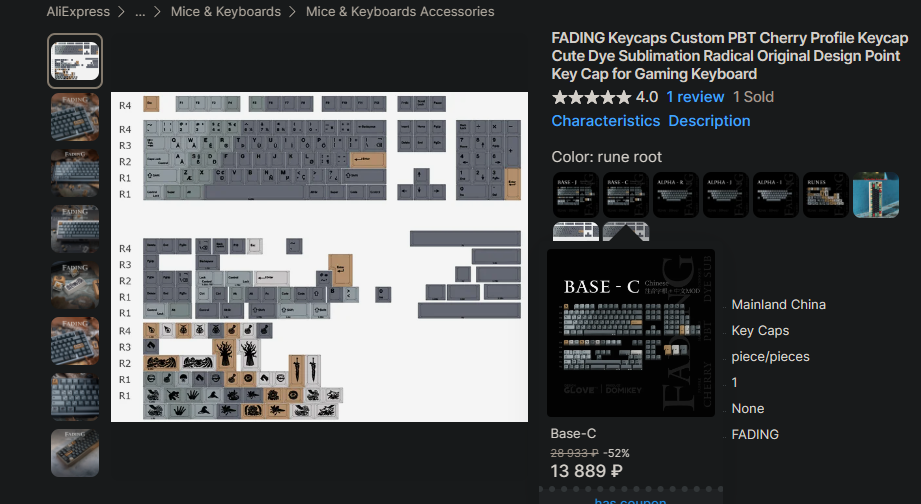This screenshot has width=921, height=504.
Task: Select the white keyboard layout variant swatch
Action: [x=576, y=231]
